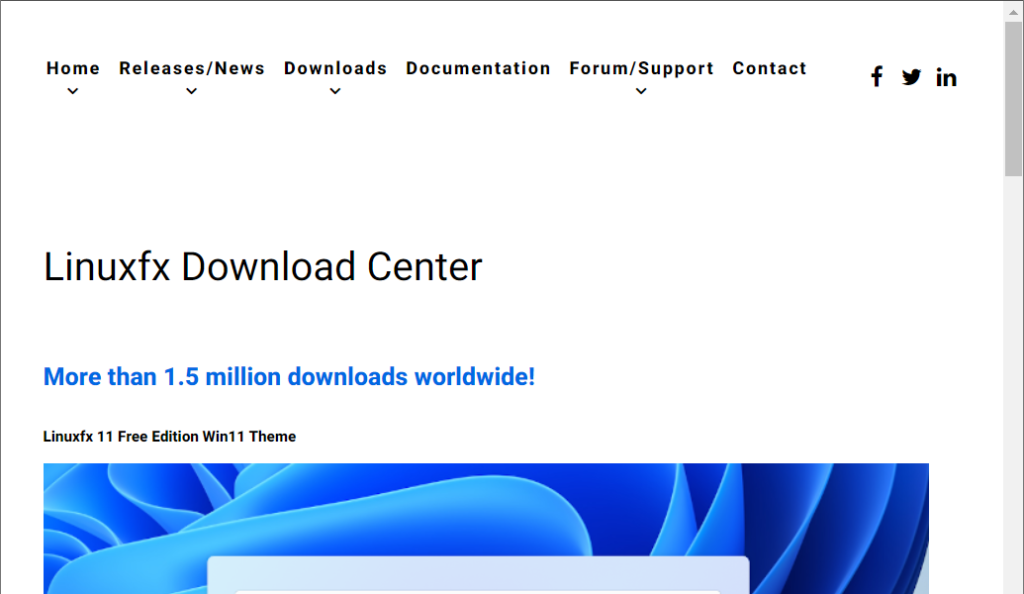Click the Win11 theme blue wallpaper image
The width and height of the screenshot is (1024, 594).
486,529
